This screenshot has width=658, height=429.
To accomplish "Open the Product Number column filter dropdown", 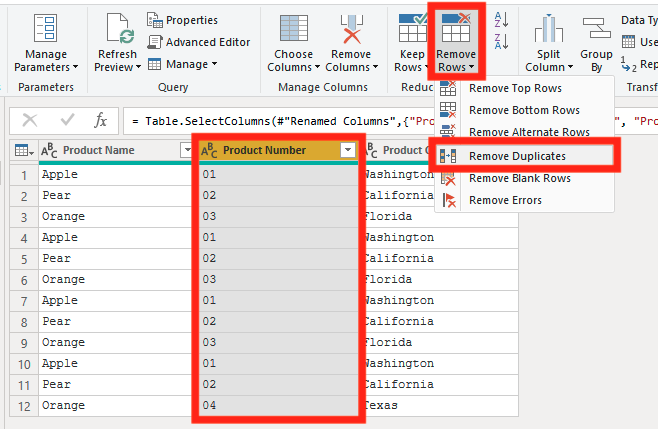I will (x=347, y=151).
